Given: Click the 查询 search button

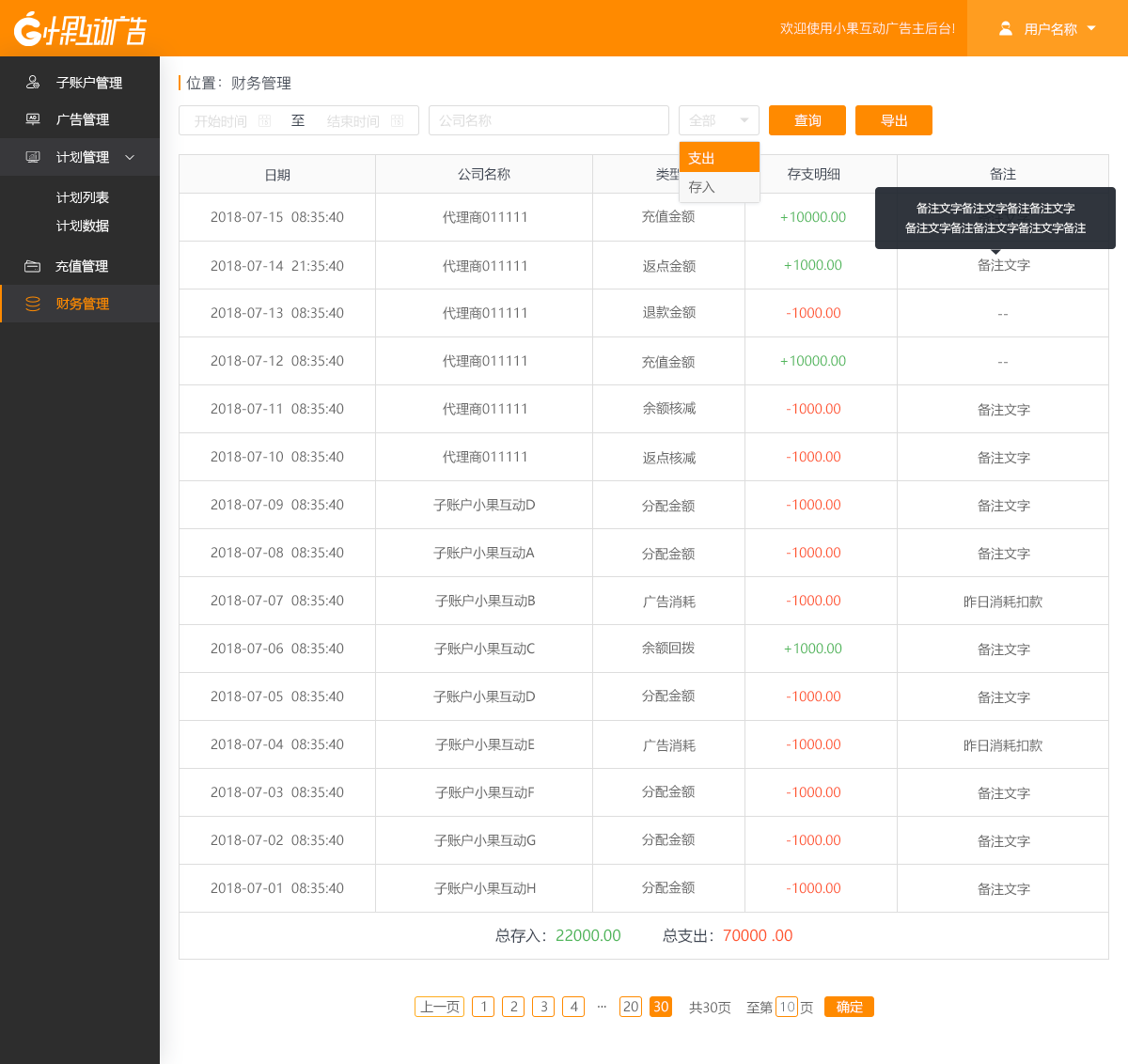Looking at the screenshot, I should click(807, 120).
